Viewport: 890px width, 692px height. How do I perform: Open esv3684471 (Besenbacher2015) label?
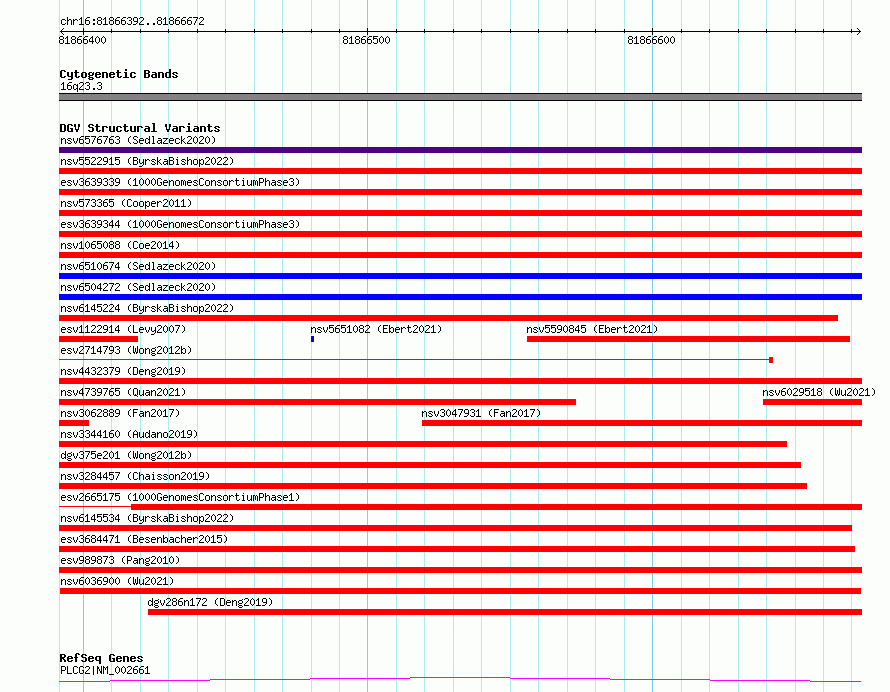pos(144,539)
